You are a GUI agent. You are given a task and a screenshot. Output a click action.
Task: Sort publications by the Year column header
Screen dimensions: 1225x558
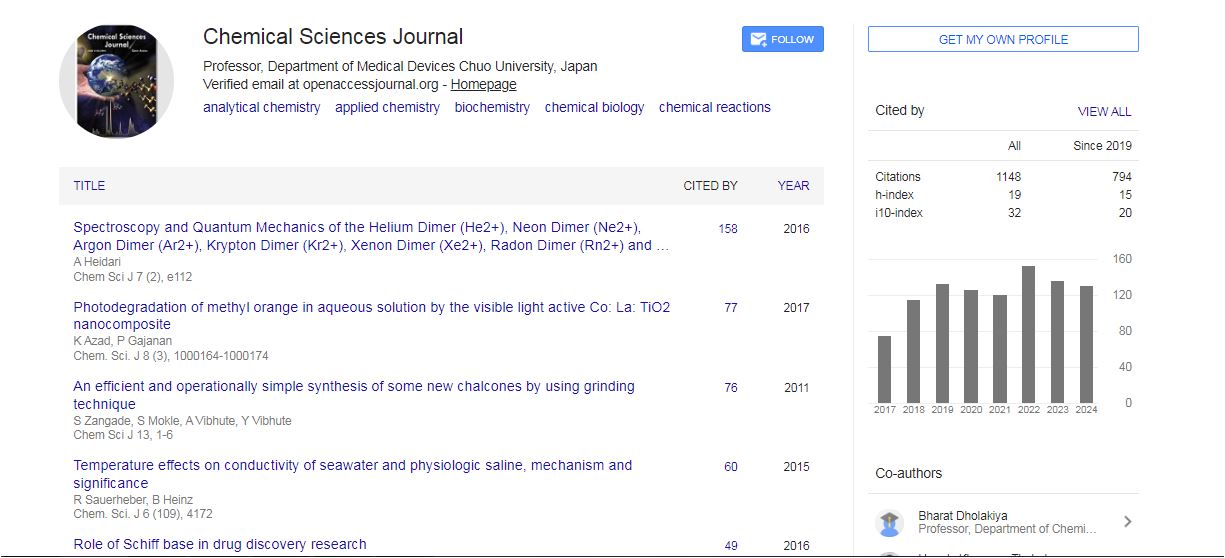coord(793,185)
